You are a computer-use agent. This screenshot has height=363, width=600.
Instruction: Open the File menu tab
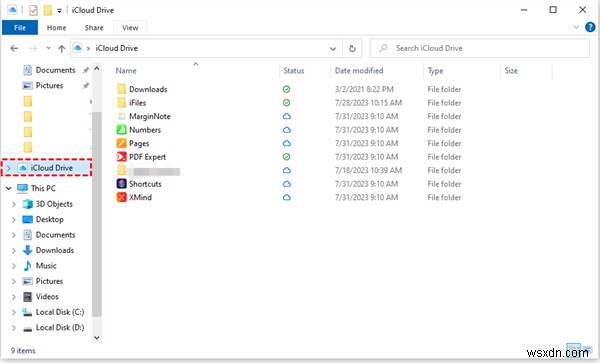[20, 28]
